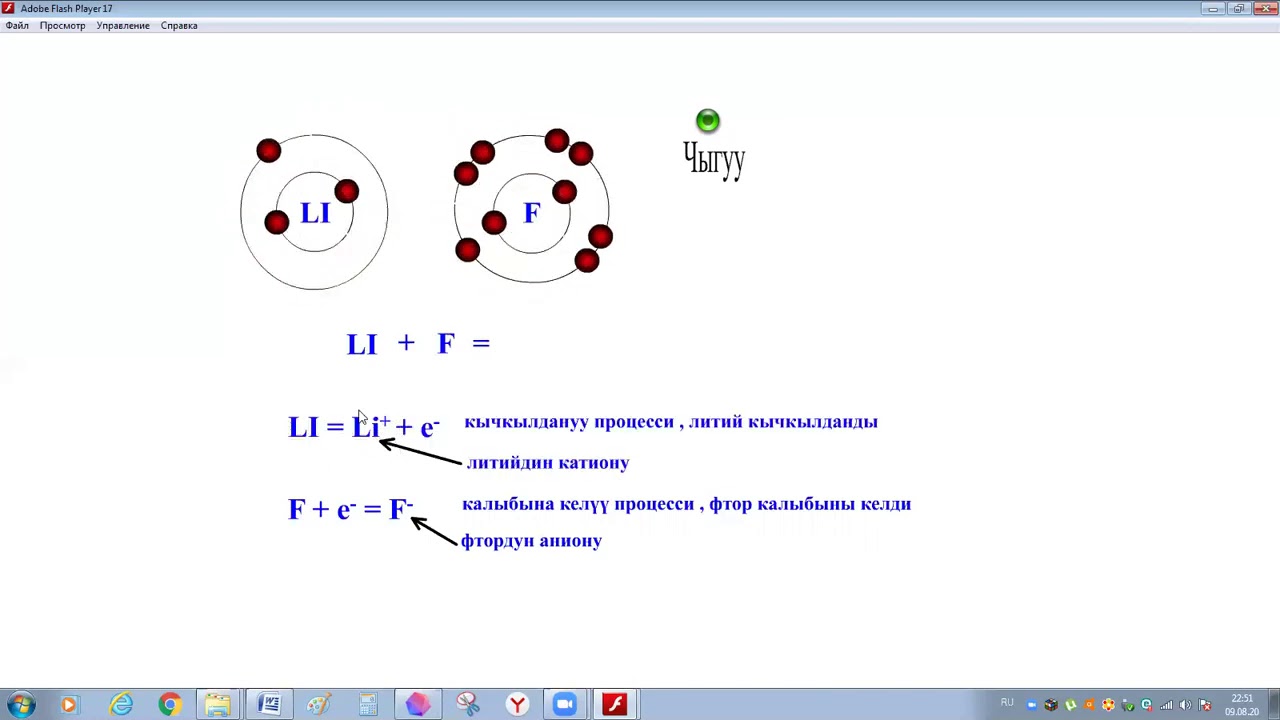Open Paint from the taskbar

tap(319, 704)
